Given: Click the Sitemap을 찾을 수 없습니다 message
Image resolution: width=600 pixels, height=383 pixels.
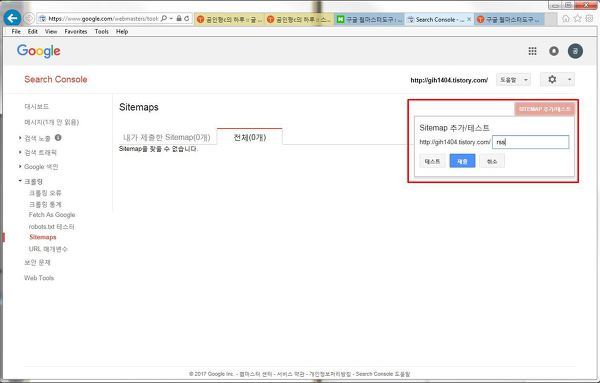Looking at the screenshot, I should point(158,148).
